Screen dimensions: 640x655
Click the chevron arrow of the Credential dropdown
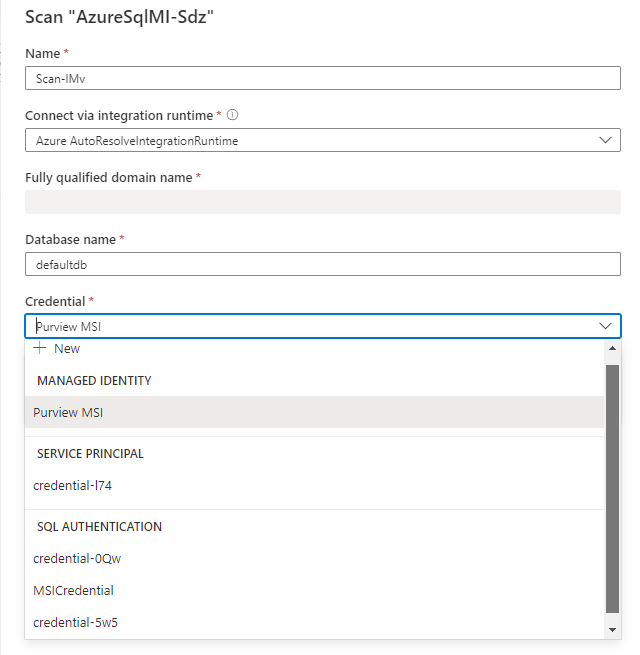point(605,326)
